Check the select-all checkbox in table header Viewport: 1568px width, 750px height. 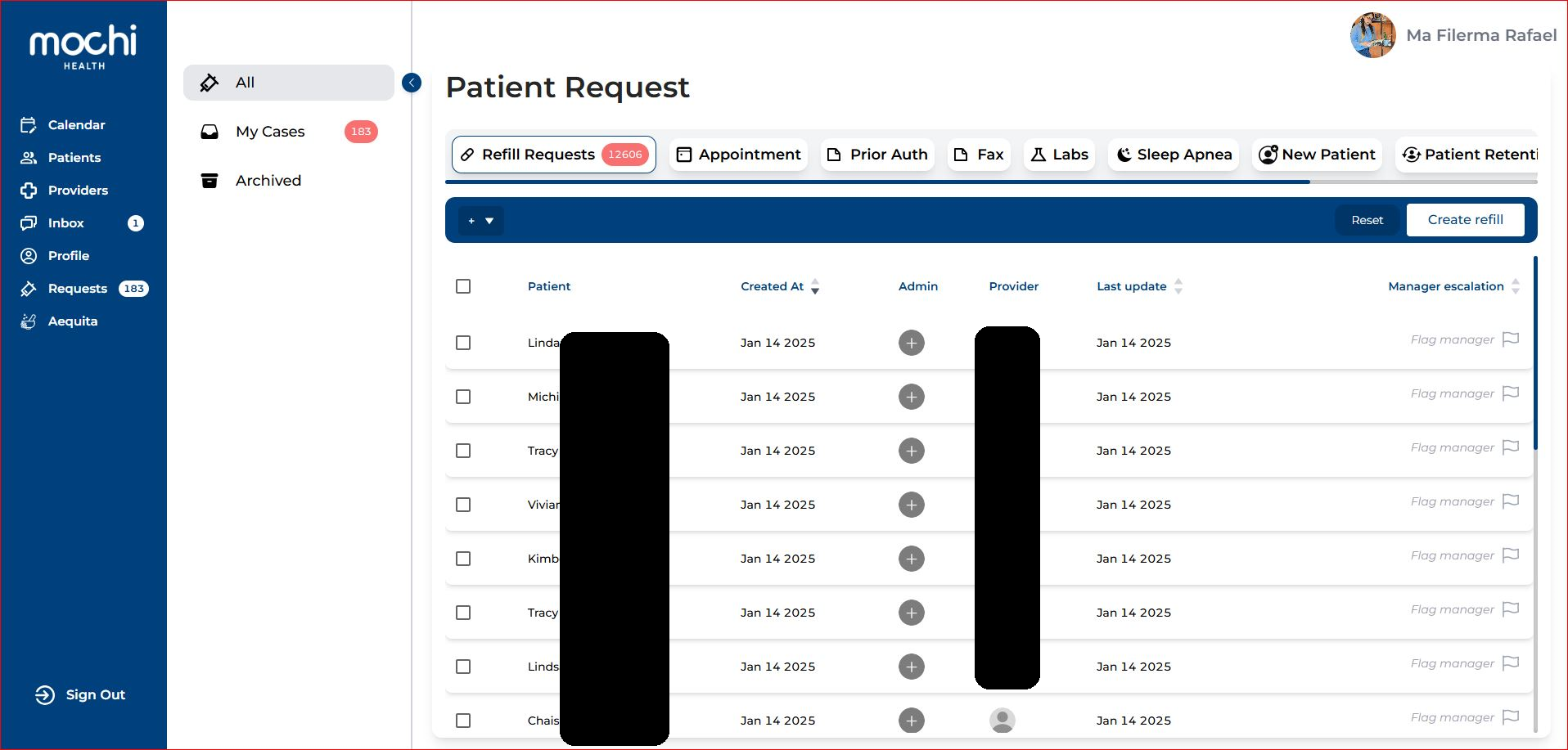463,286
